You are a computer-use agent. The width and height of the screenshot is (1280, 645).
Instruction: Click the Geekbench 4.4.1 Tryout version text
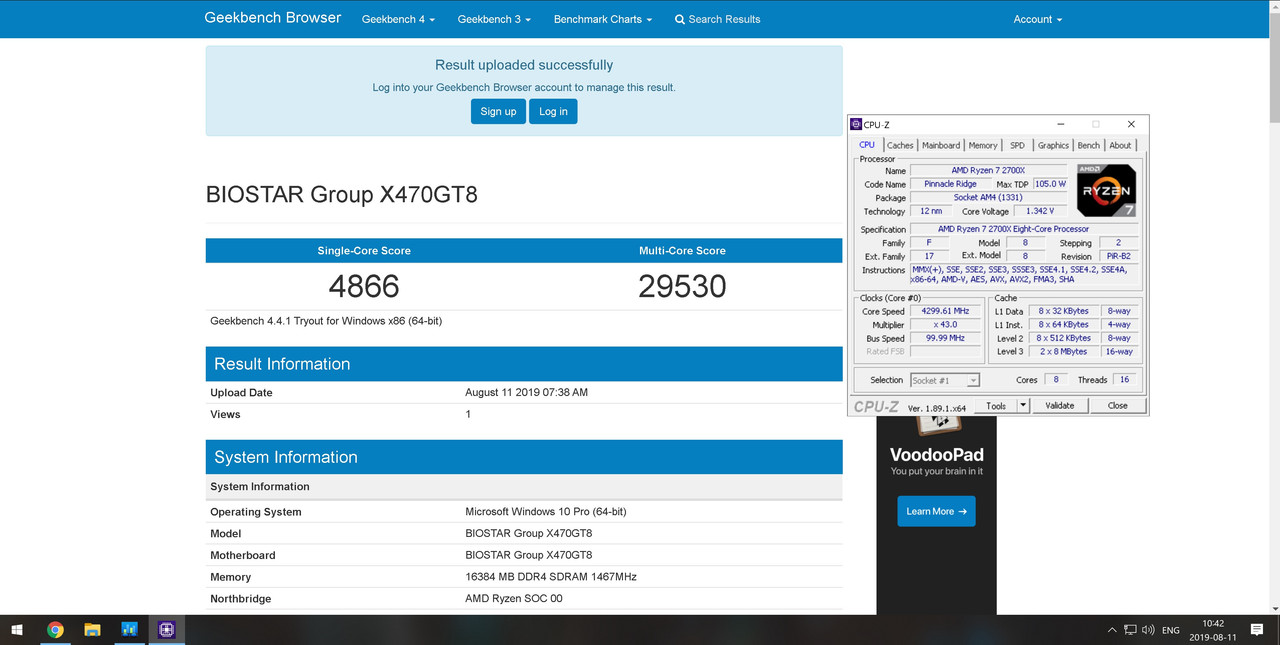pyautogui.click(x=326, y=321)
